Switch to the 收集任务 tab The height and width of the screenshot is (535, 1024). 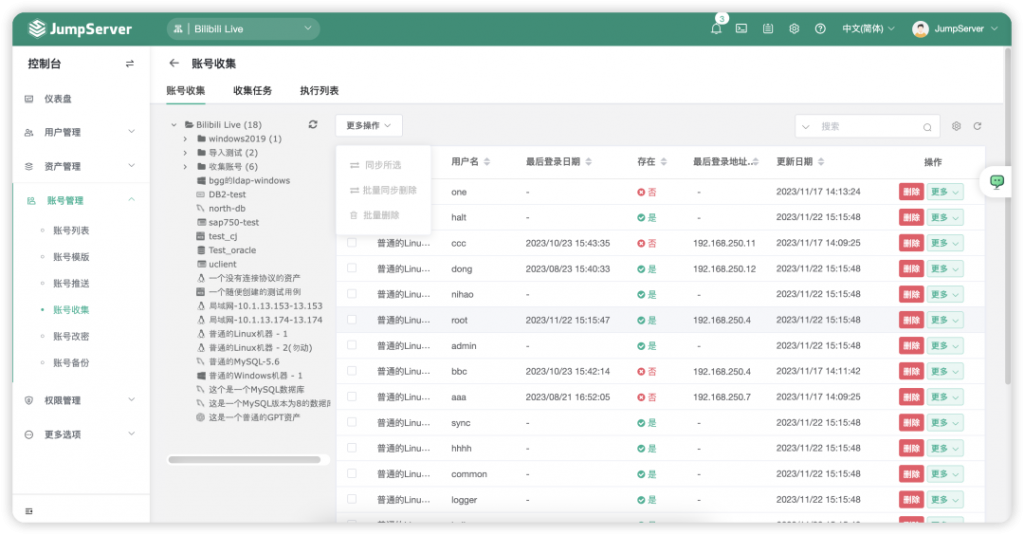coord(252,91)
